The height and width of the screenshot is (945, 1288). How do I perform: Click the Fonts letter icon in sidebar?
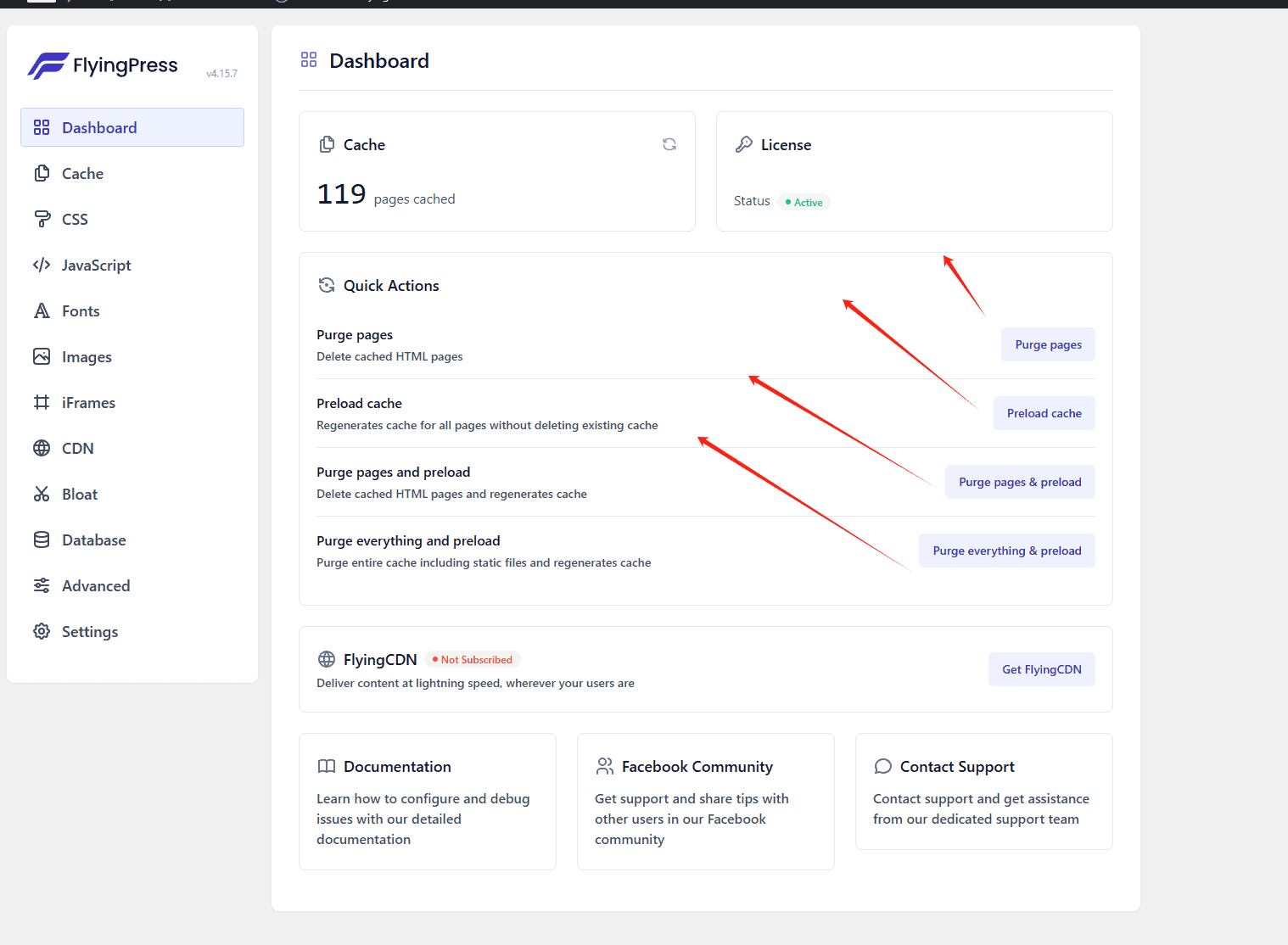[x=42, y=310]
